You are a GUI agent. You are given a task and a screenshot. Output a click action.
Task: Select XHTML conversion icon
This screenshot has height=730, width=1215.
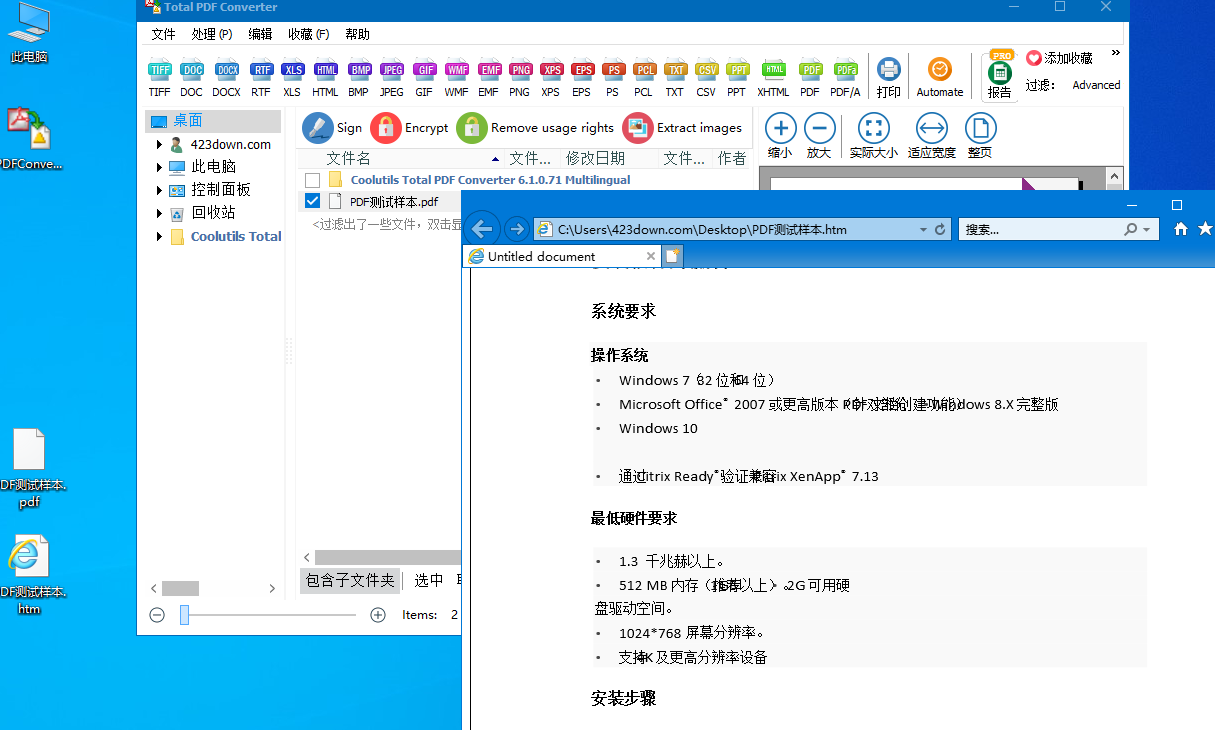coord(774,78)
